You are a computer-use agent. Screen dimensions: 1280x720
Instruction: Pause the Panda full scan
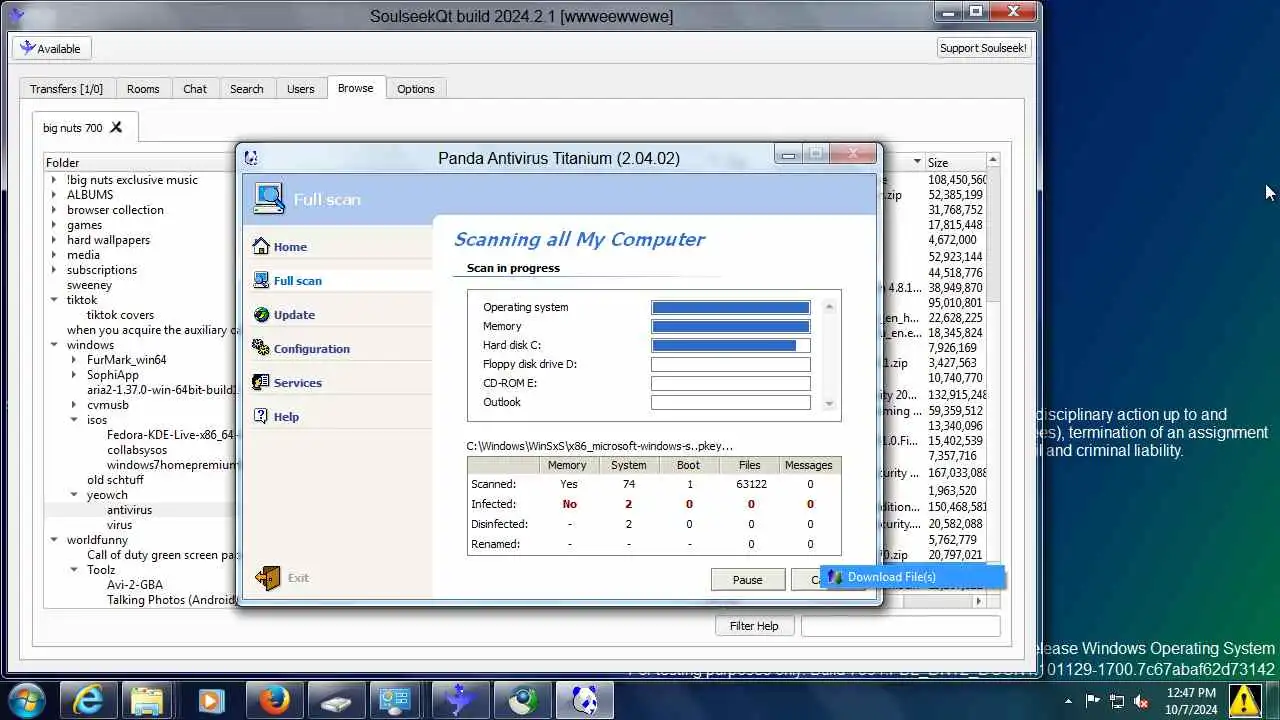[x=748, y=580]
